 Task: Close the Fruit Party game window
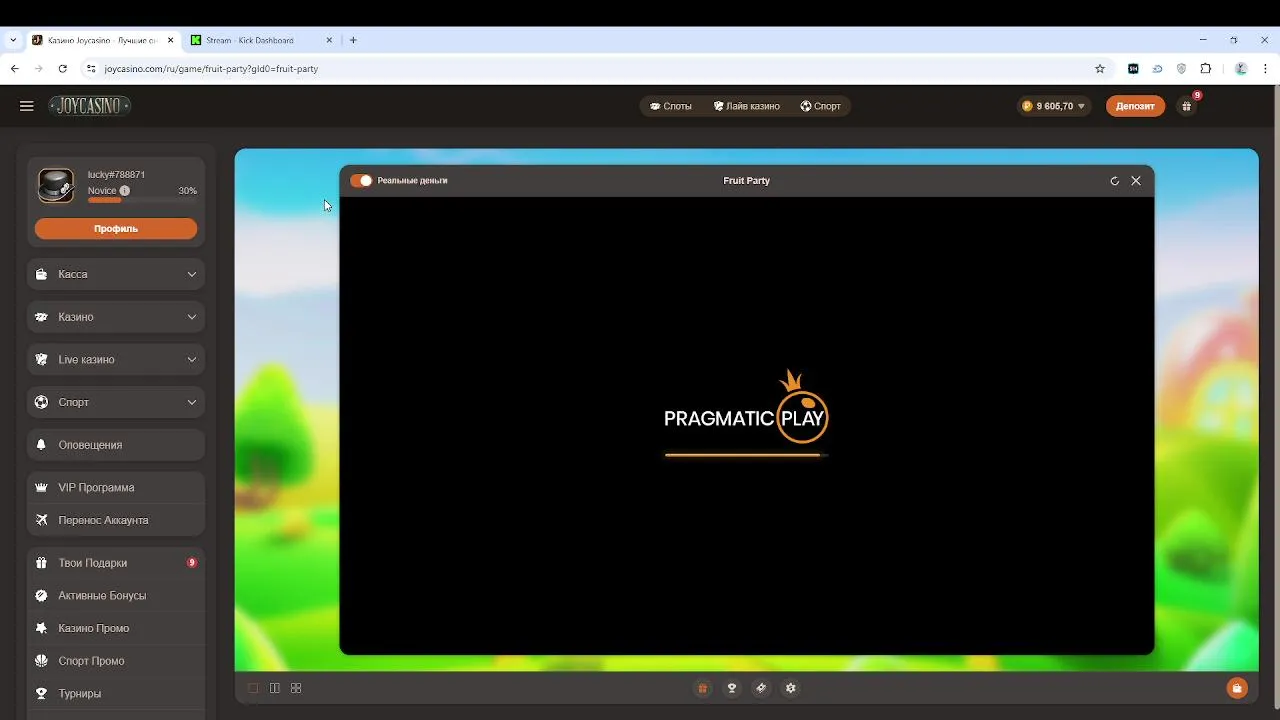[x=1136, y=181]
